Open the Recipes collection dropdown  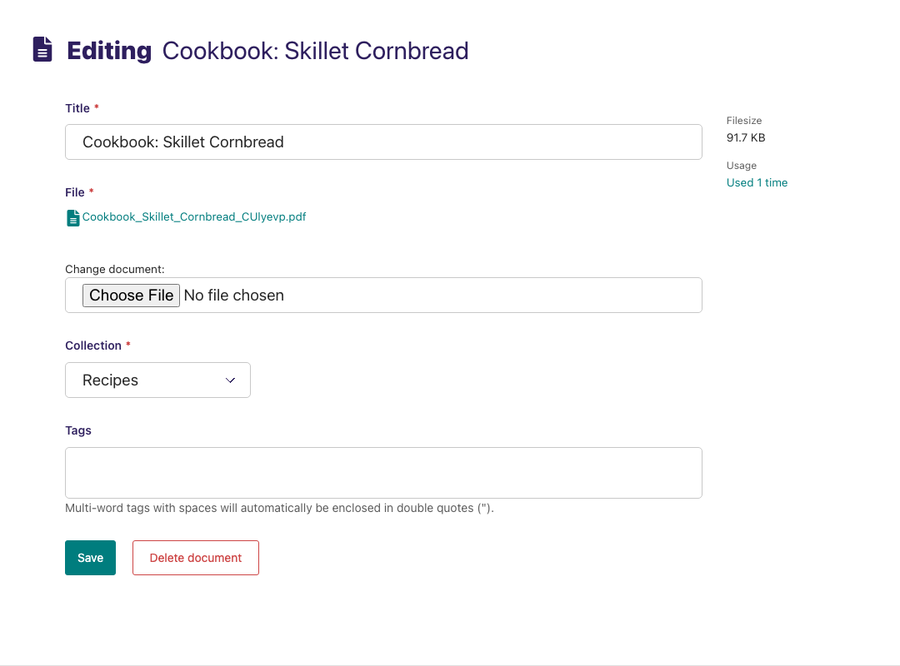click(x=157, y=380)
